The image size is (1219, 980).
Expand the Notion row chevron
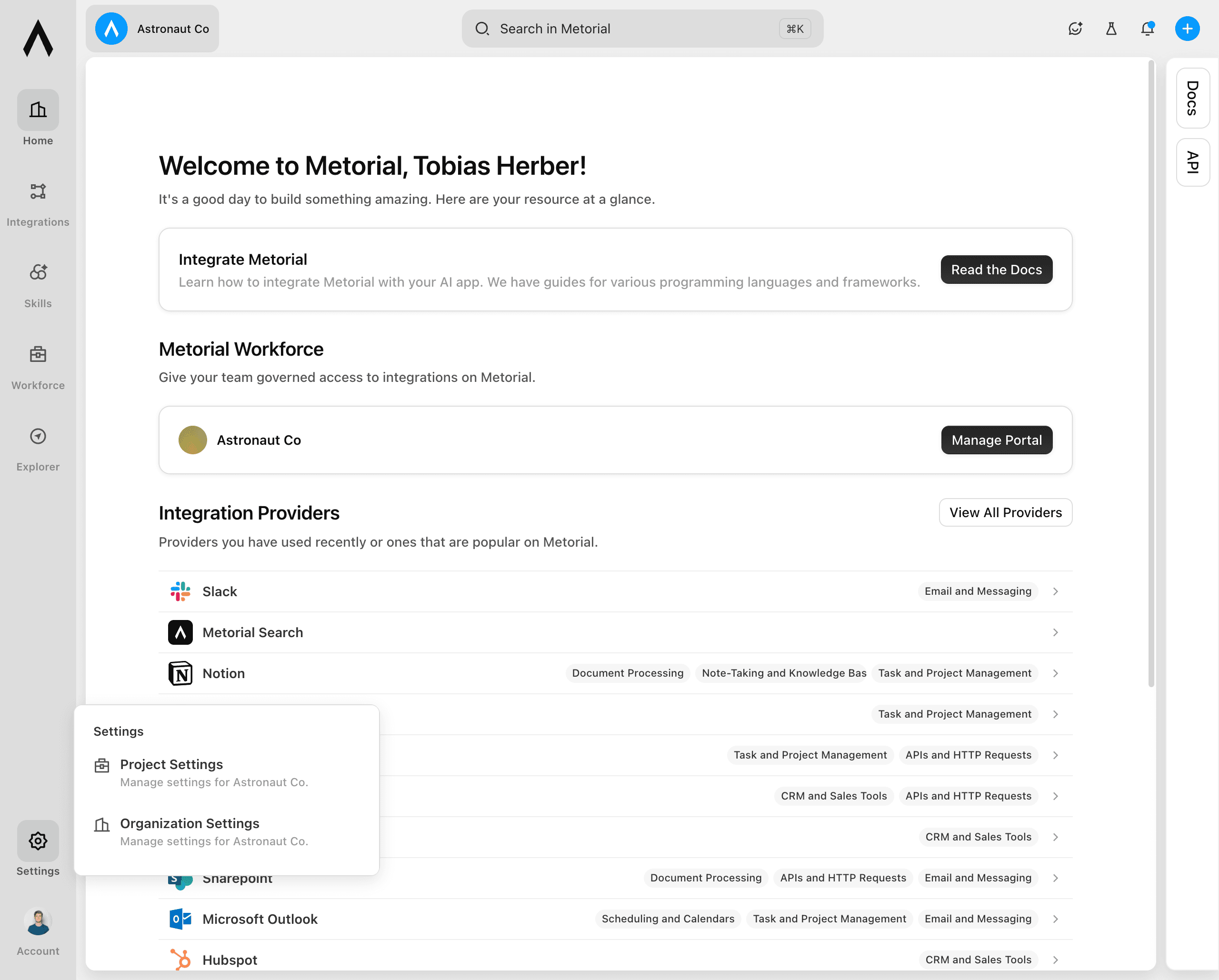coord(1055,673)
